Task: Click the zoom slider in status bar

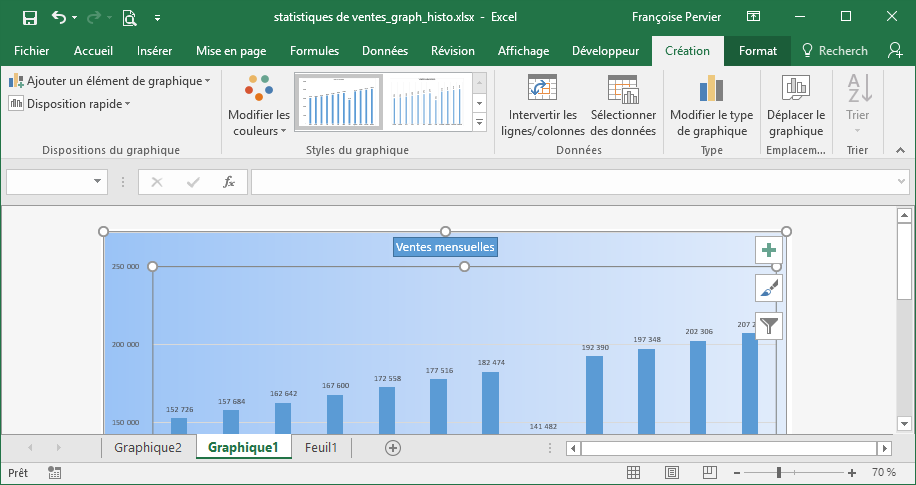Action: tap(779, 472)
